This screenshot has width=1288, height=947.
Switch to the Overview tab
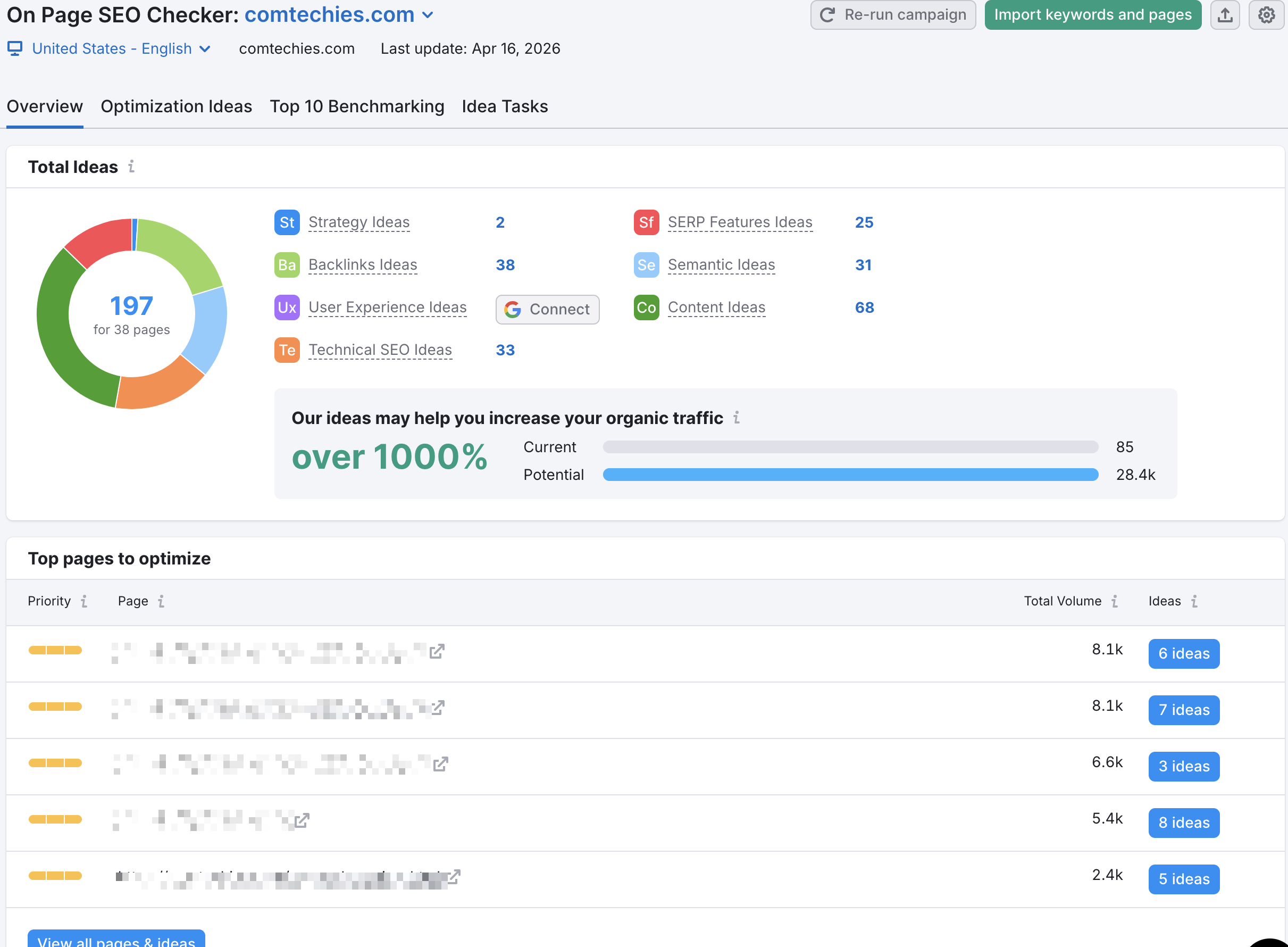pos(45,106)
